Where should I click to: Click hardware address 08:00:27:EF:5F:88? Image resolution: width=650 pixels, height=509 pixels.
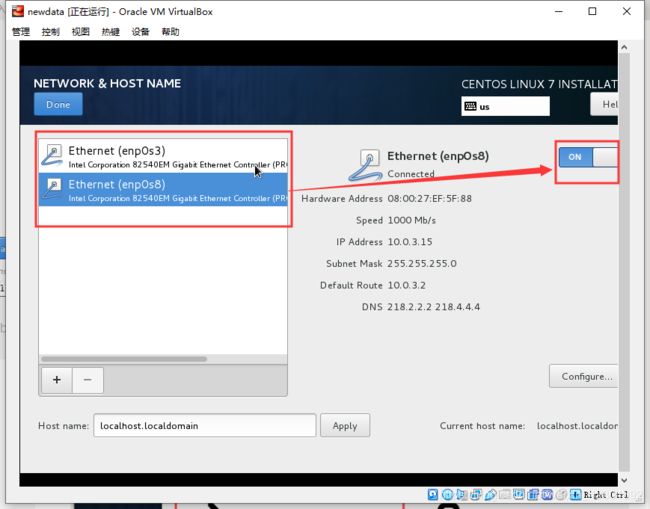point(429,199)
